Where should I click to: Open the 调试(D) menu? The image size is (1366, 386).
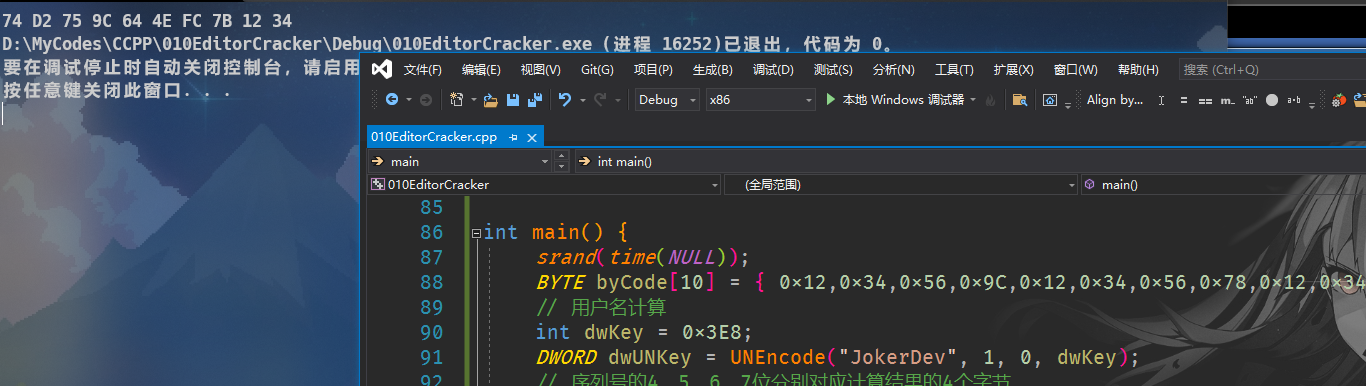(773, 70)
